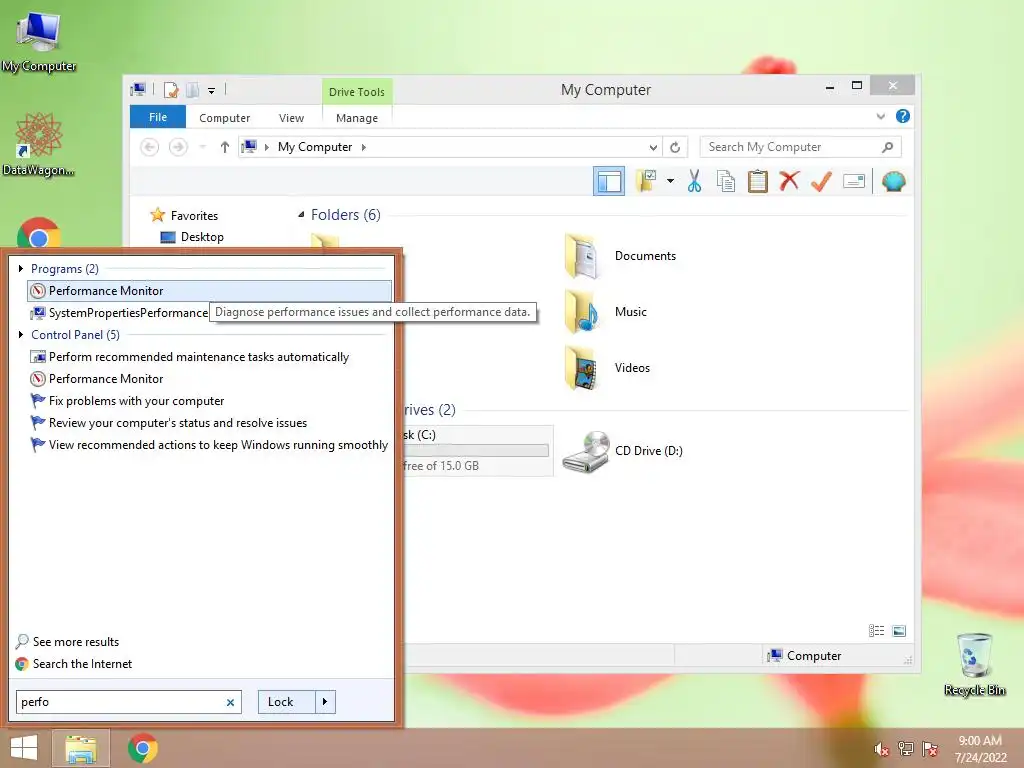
Task: Click the folder options icon in toolbar
Action: [x=647, y=181]
